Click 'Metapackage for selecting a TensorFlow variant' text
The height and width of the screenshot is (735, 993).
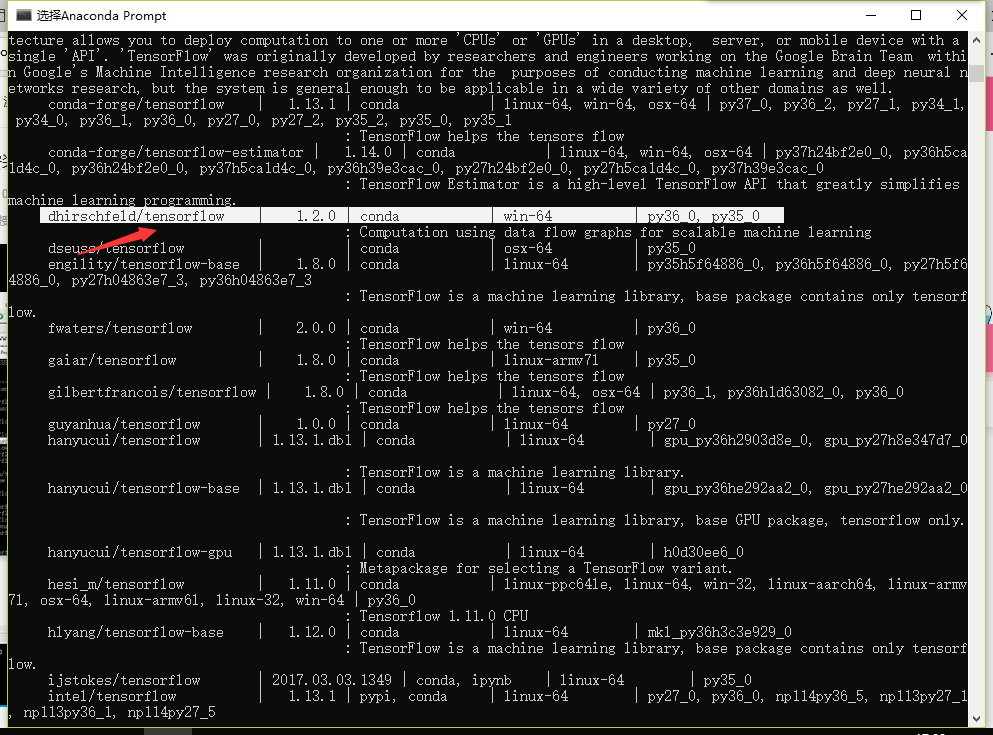click(x=545, y=568)
